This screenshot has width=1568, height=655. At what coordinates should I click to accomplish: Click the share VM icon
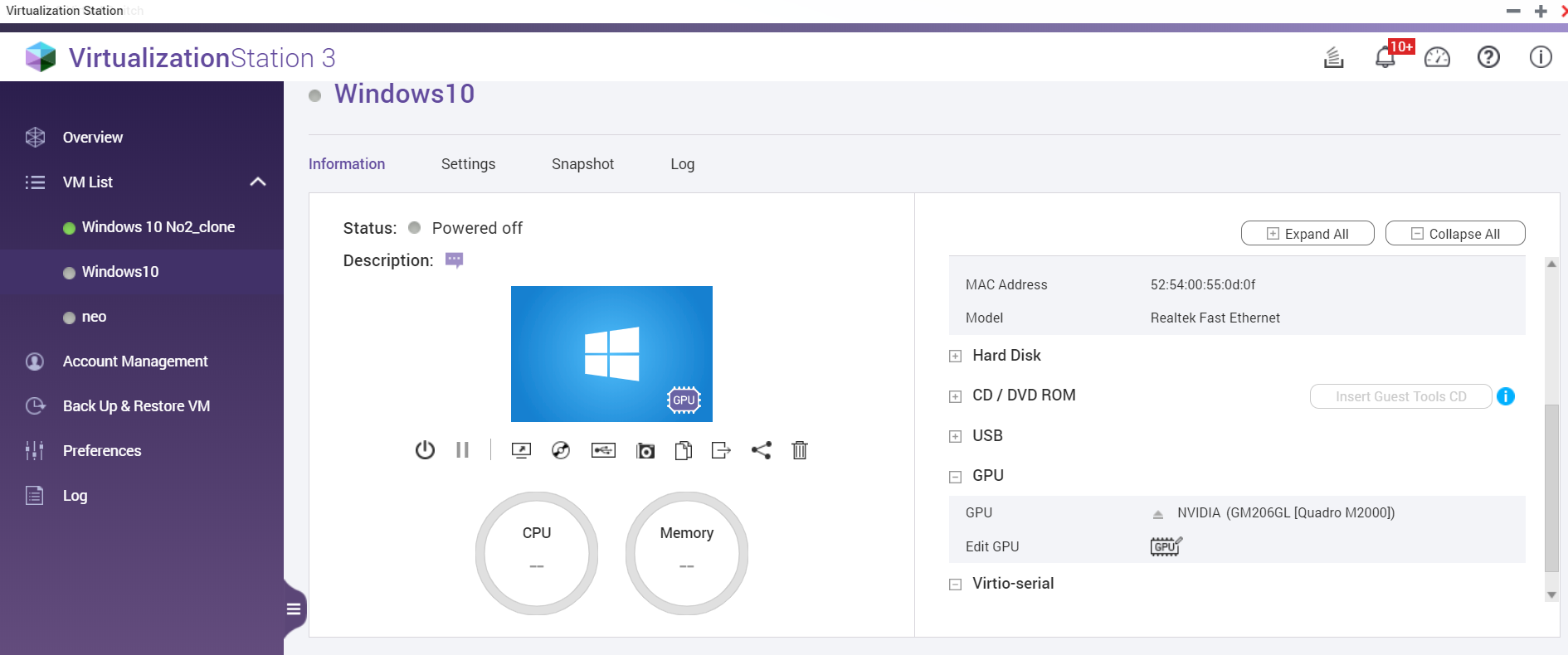[x=761, y=450]
